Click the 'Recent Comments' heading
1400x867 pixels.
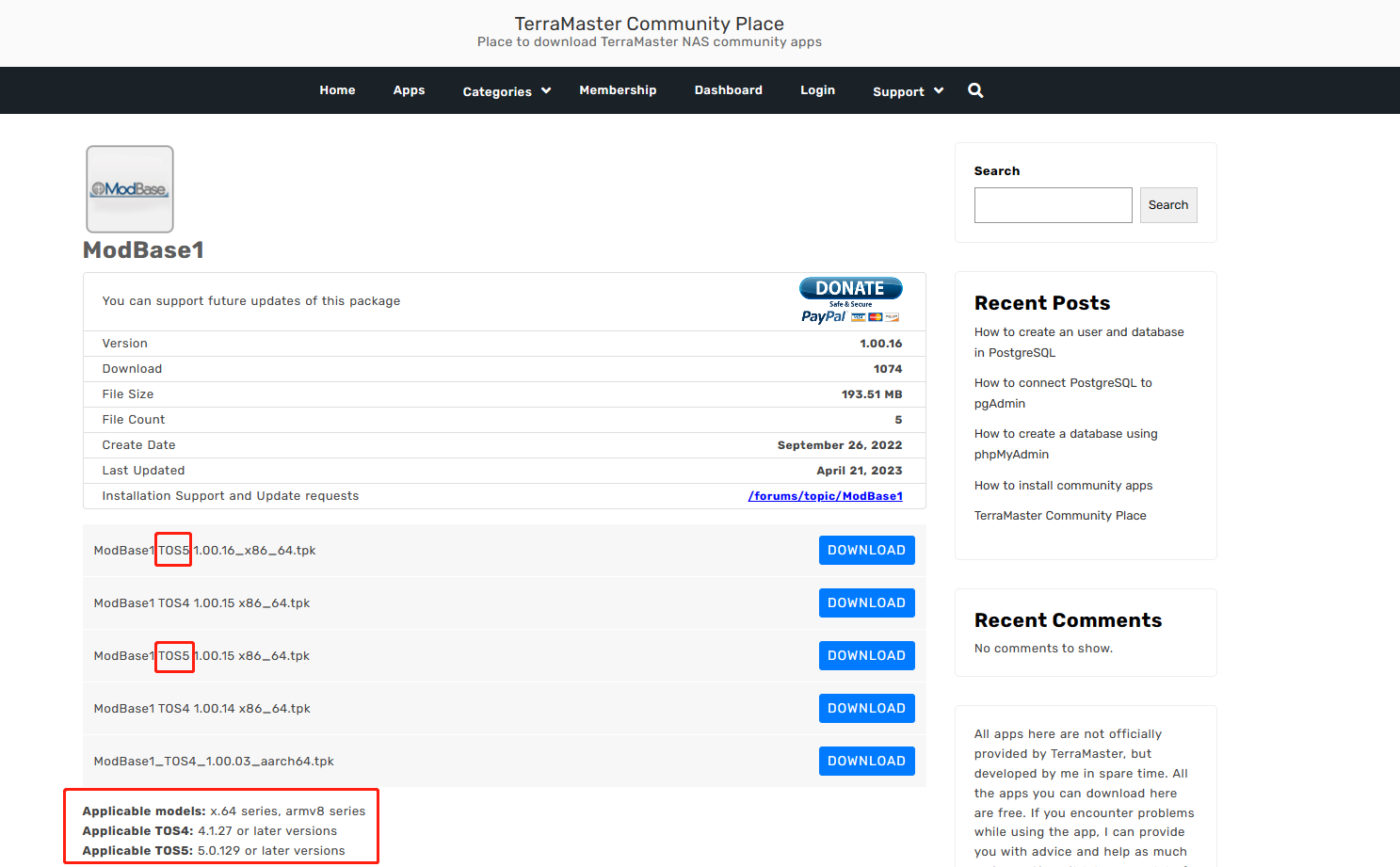pyautogui.click(x=1068, y=620)
